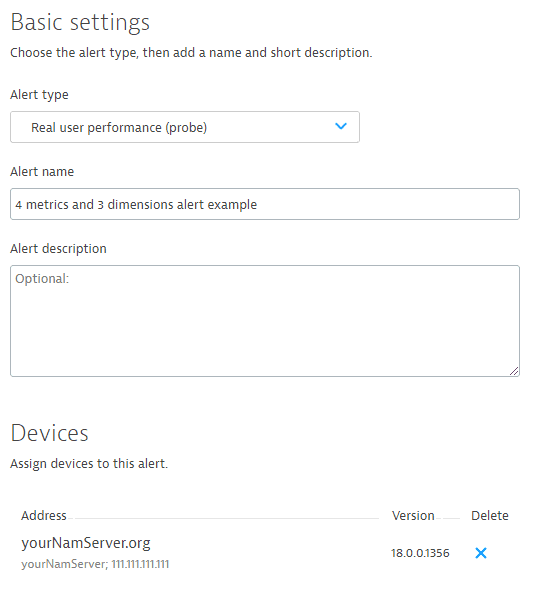Viewport: 542px width, 610px height.
Task: Click the blue chevron in Alert type box
Action: click(x=341, y=126)
